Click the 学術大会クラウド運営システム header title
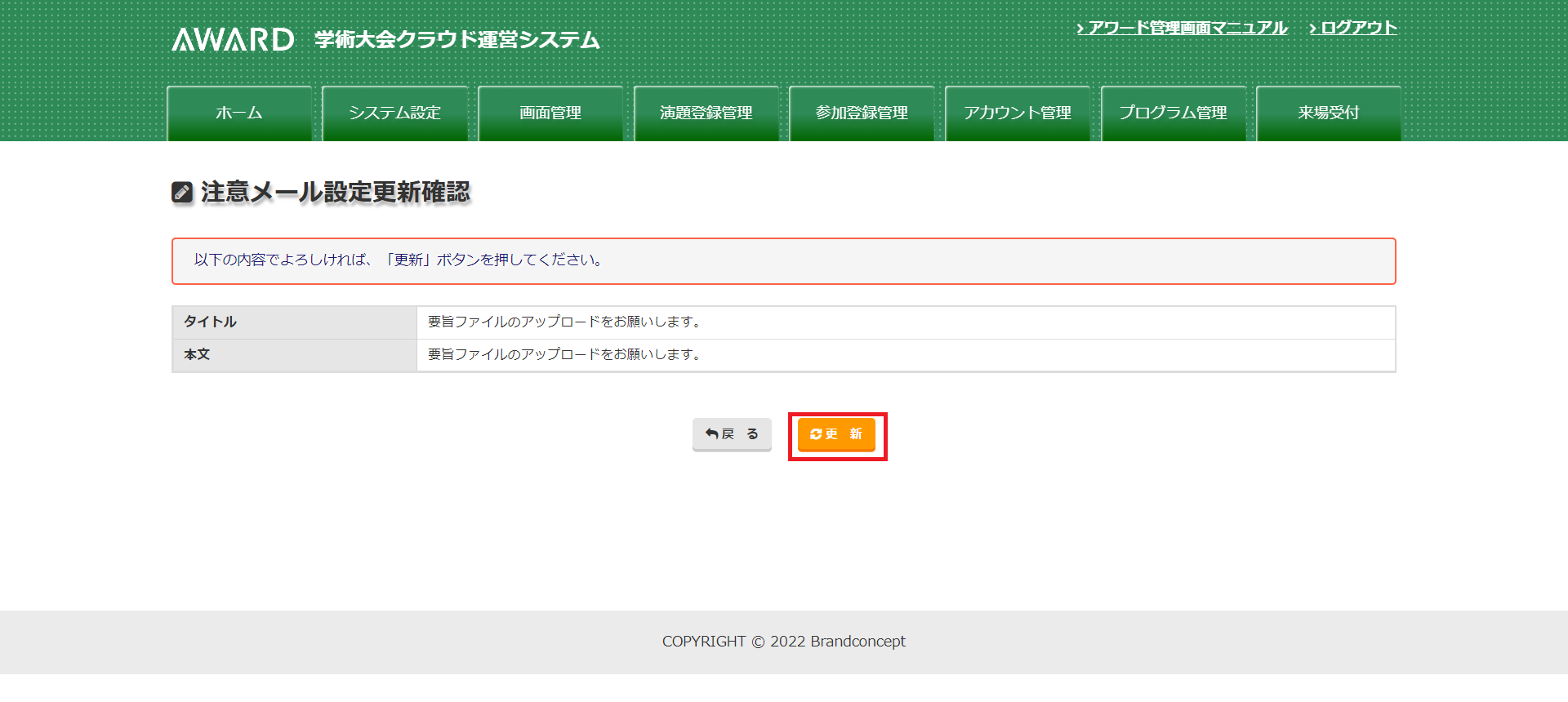 point(457,40)
